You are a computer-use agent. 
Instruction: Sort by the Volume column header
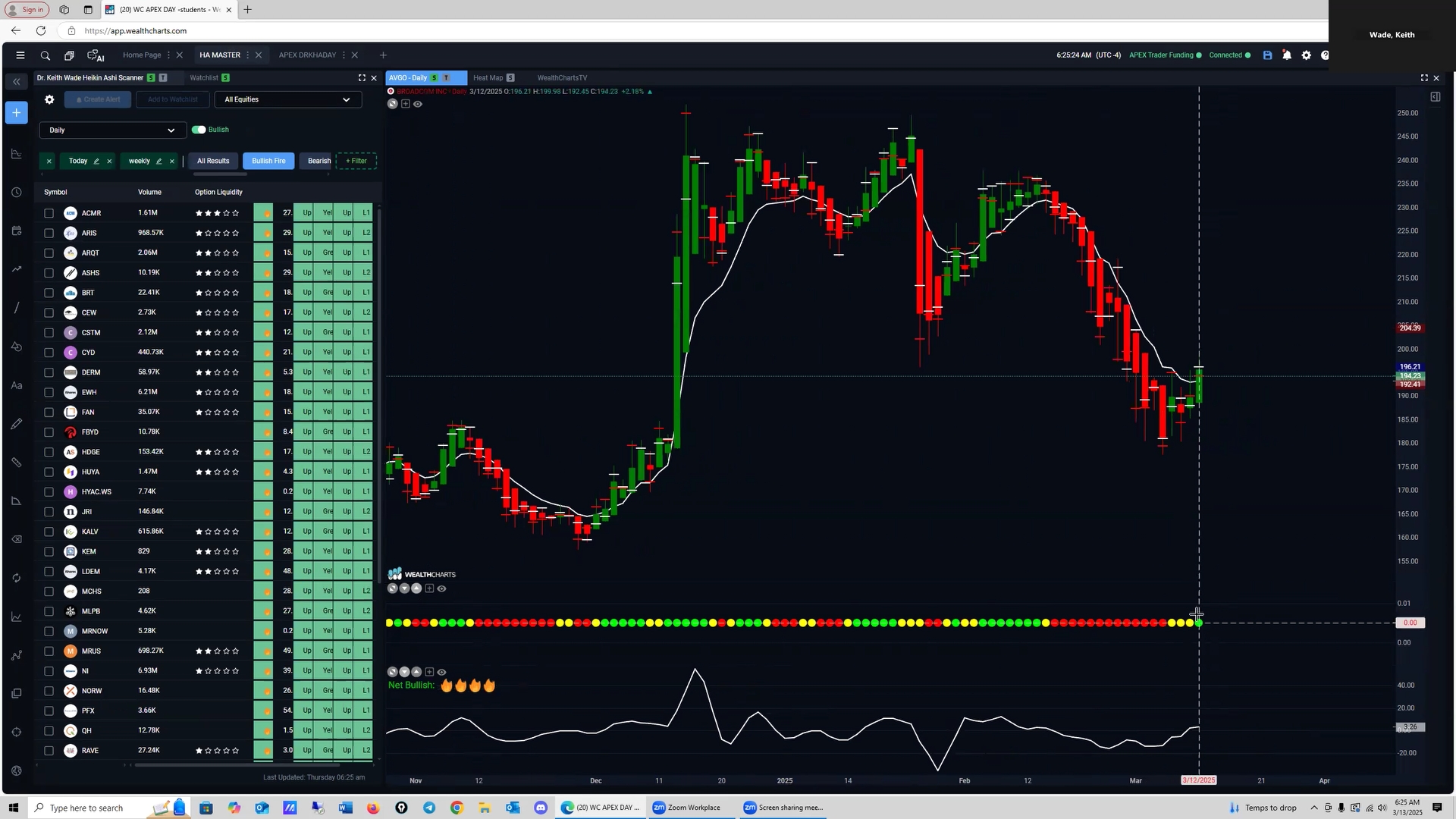coord(149,193)
